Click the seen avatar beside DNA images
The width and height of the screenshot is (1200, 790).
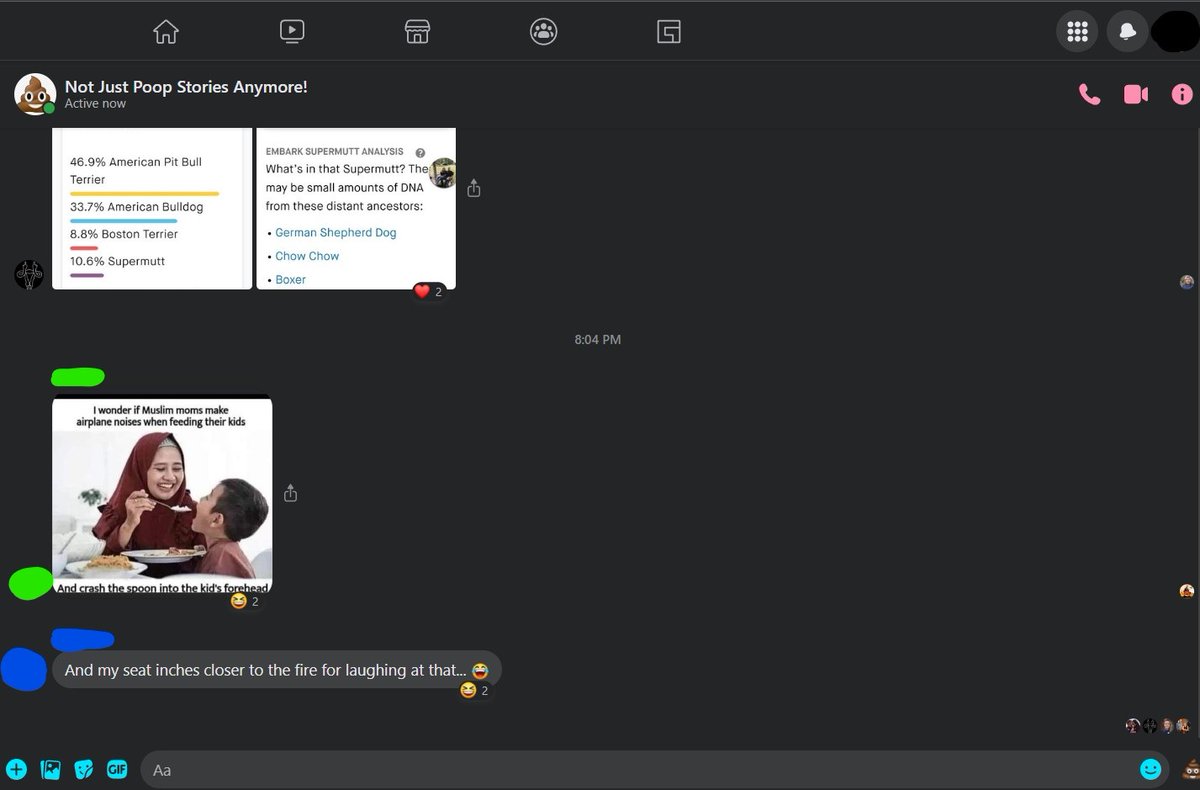click(x=1187, y=282)
